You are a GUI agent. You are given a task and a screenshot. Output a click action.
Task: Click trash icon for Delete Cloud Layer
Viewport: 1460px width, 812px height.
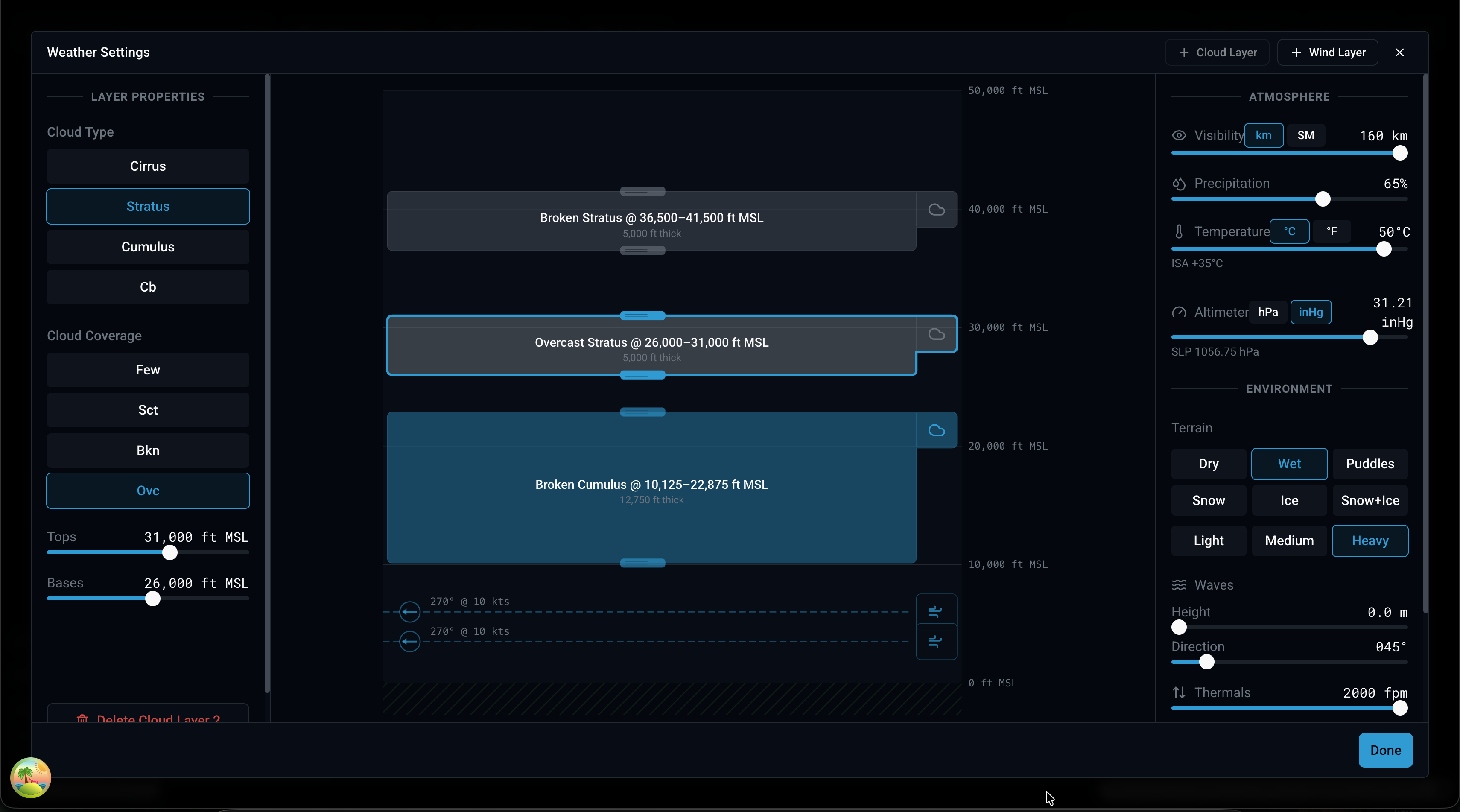[83, 718]
